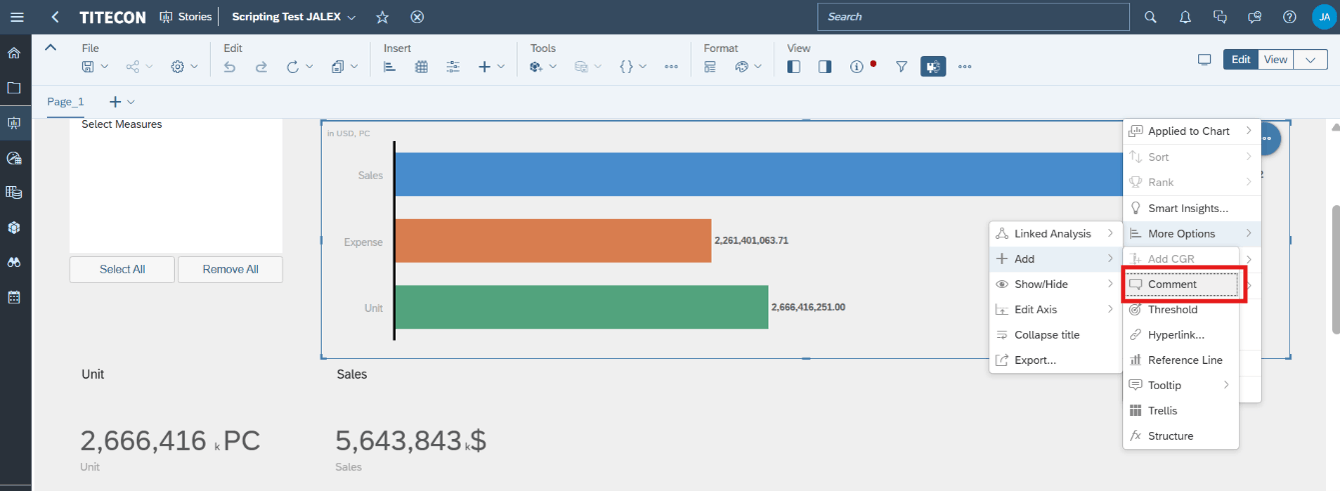Image resolution: width=1340 pixels, height=491 pixels.
Task: Open Save dropdown arrow under File
Action: (x=106, y=67)
